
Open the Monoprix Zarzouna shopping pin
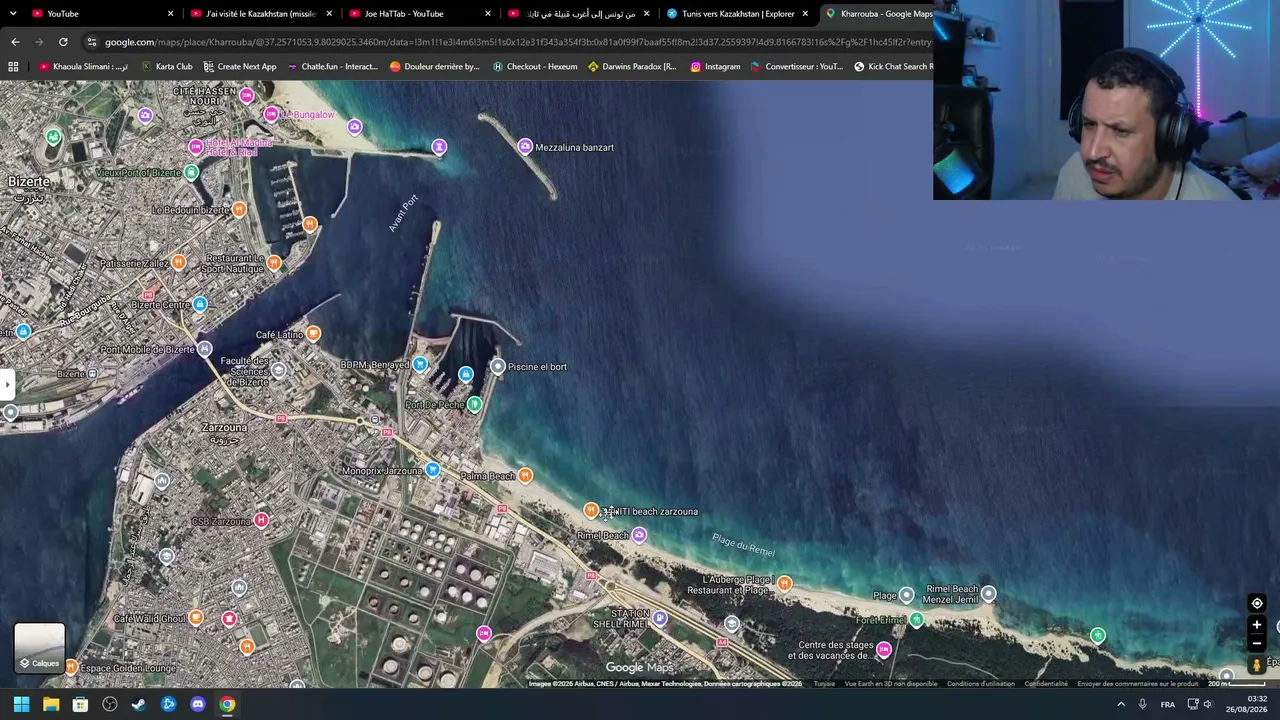click(432, 470)
